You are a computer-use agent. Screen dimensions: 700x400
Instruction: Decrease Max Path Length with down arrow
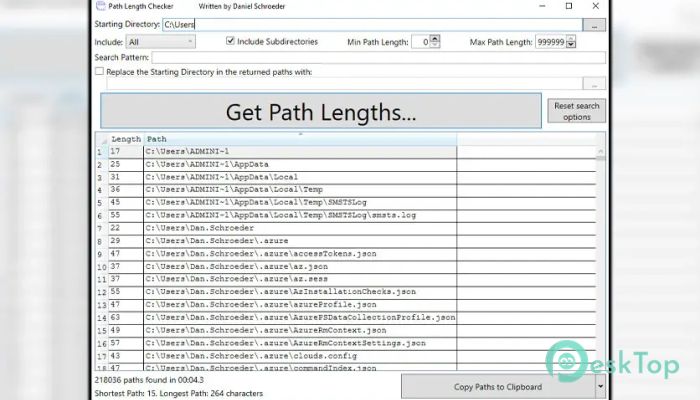click(x=571, y=45)
